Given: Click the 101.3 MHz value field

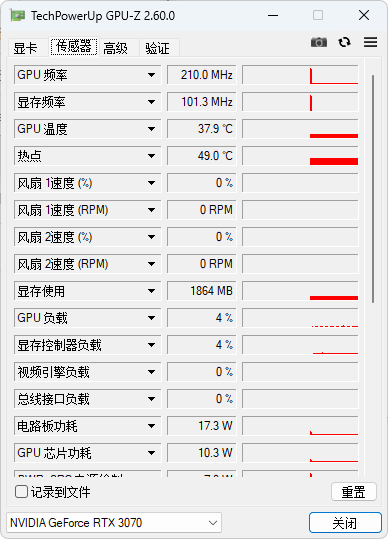Looking at the screenshot, I should (x=202, y=102).
